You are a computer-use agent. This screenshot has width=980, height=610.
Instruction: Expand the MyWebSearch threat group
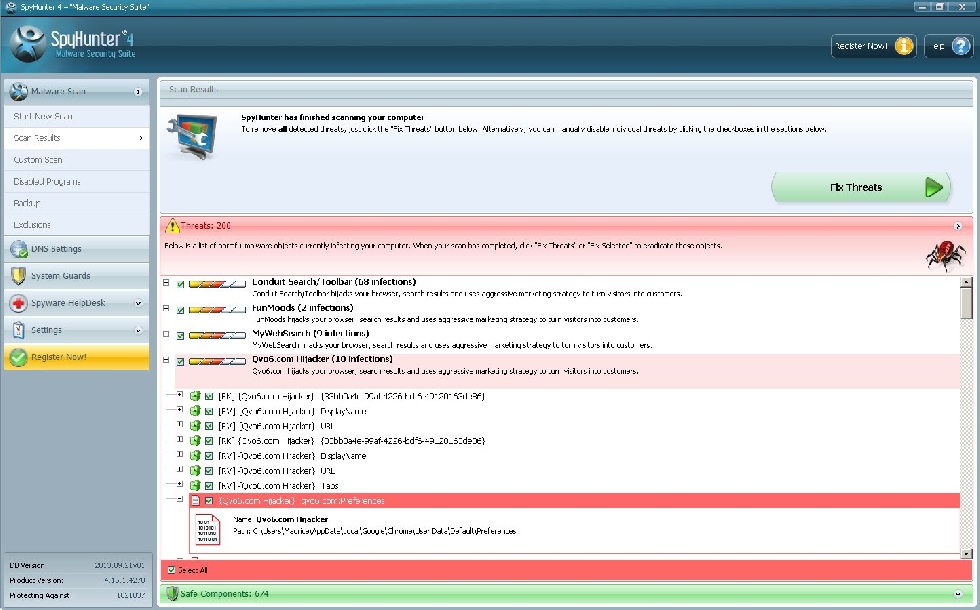[x=166, y=334]
